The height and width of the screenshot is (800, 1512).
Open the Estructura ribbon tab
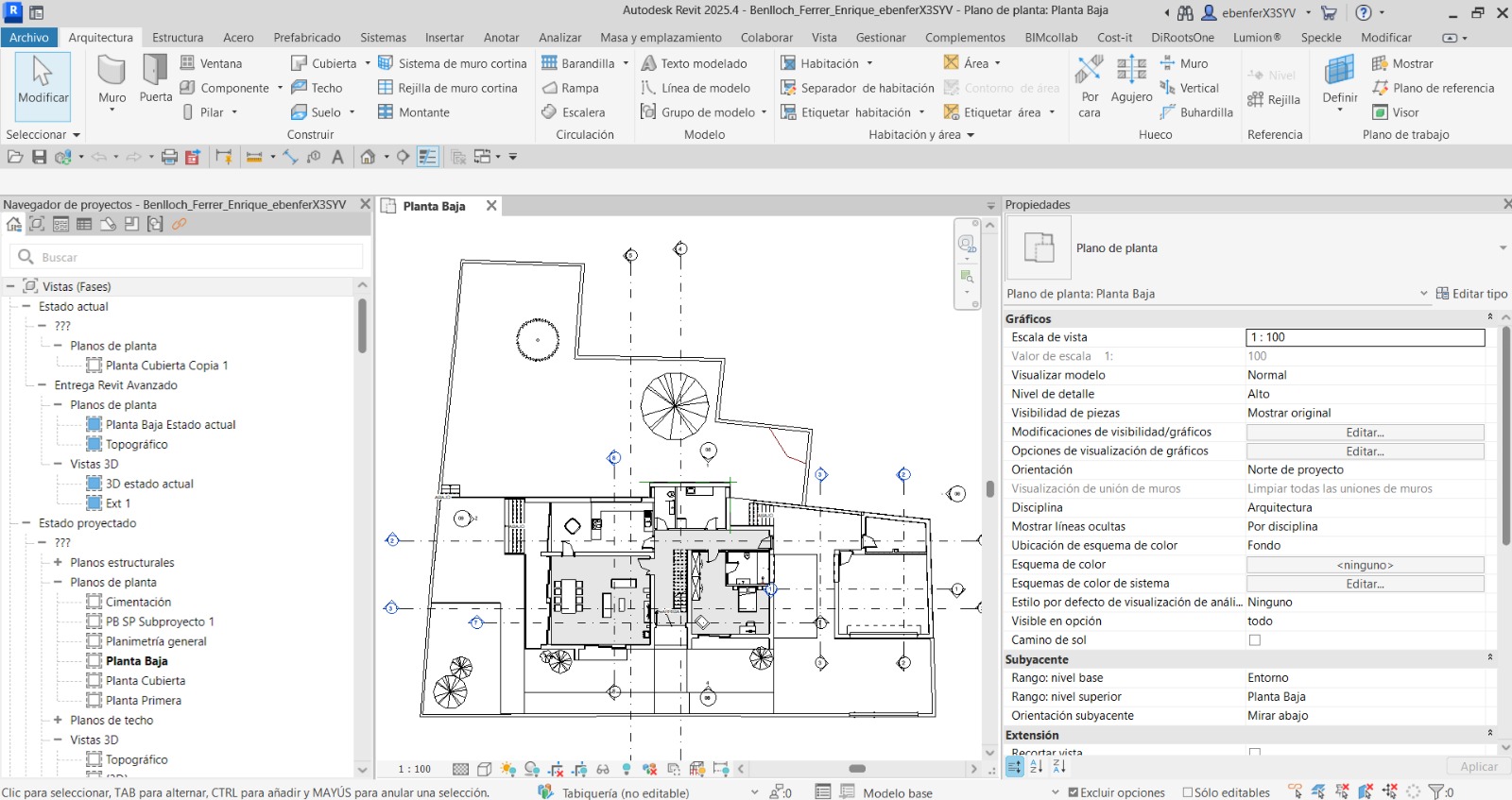(x=178, y=38)
